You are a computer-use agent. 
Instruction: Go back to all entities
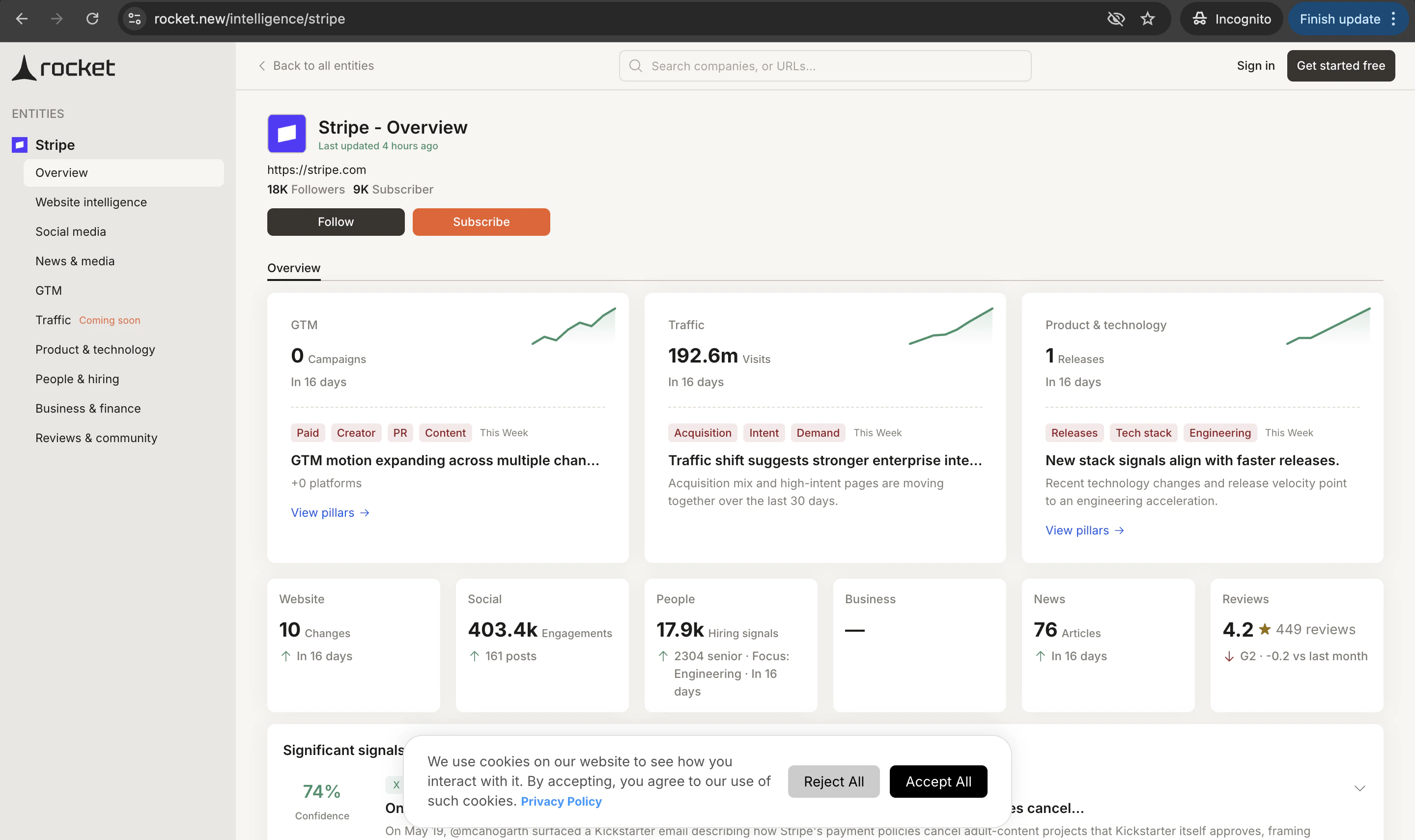click(x=316, y=66)
